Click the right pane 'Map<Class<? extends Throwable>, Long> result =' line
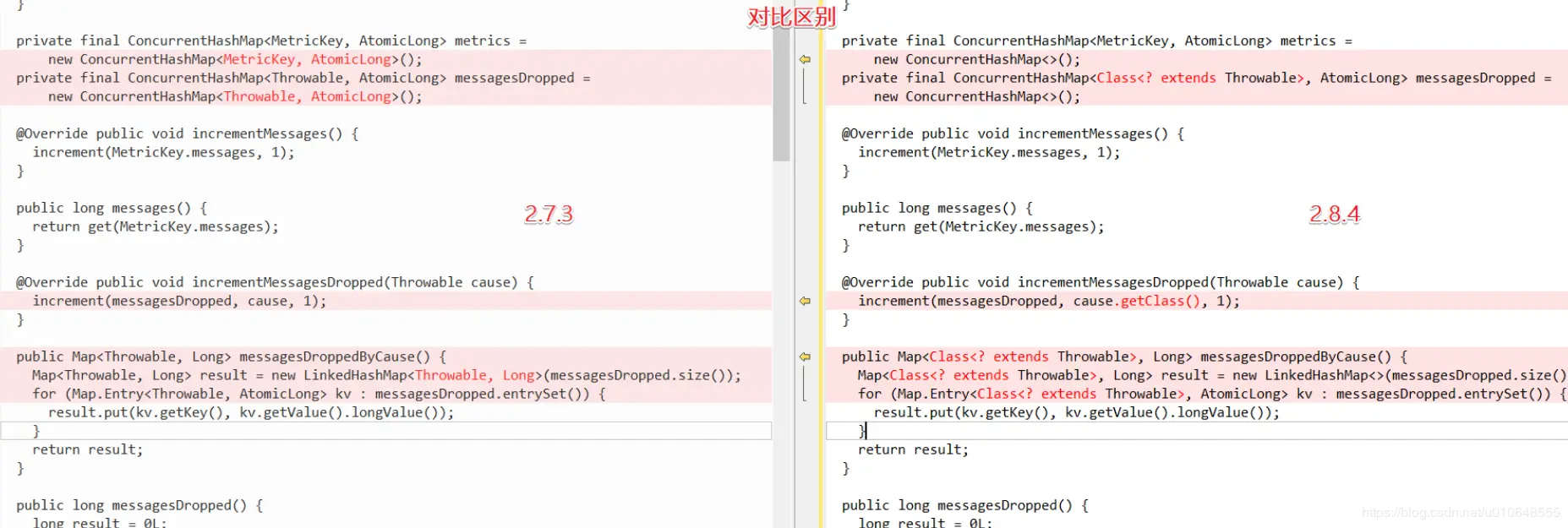The width and height of the screenshot is (1568, 528). point(1212,375)
